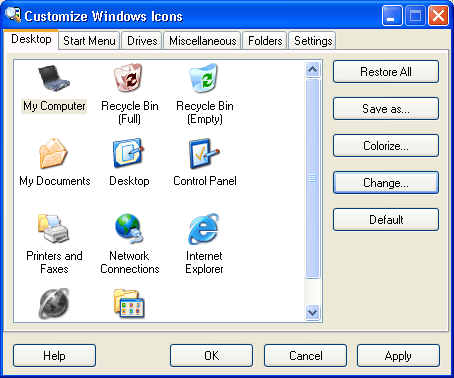Click the "Network Connections" label text
The width and height of the screenshot is (454, 378).
pyautogui.click(x=130, y=262)
